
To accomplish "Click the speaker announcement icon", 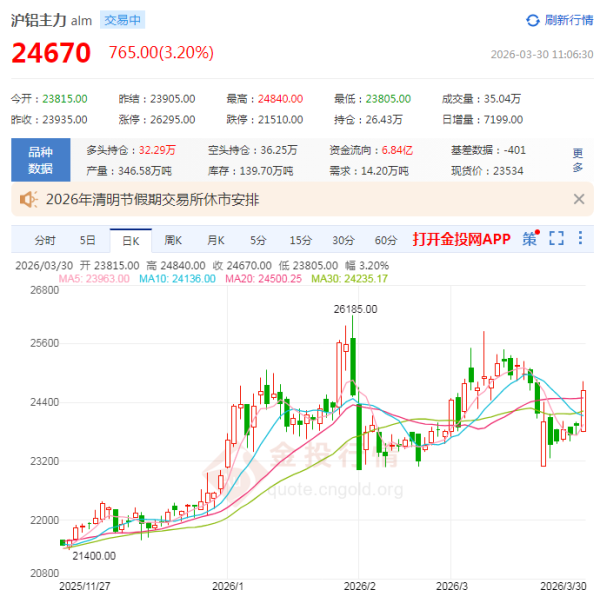I will point(29,199).
